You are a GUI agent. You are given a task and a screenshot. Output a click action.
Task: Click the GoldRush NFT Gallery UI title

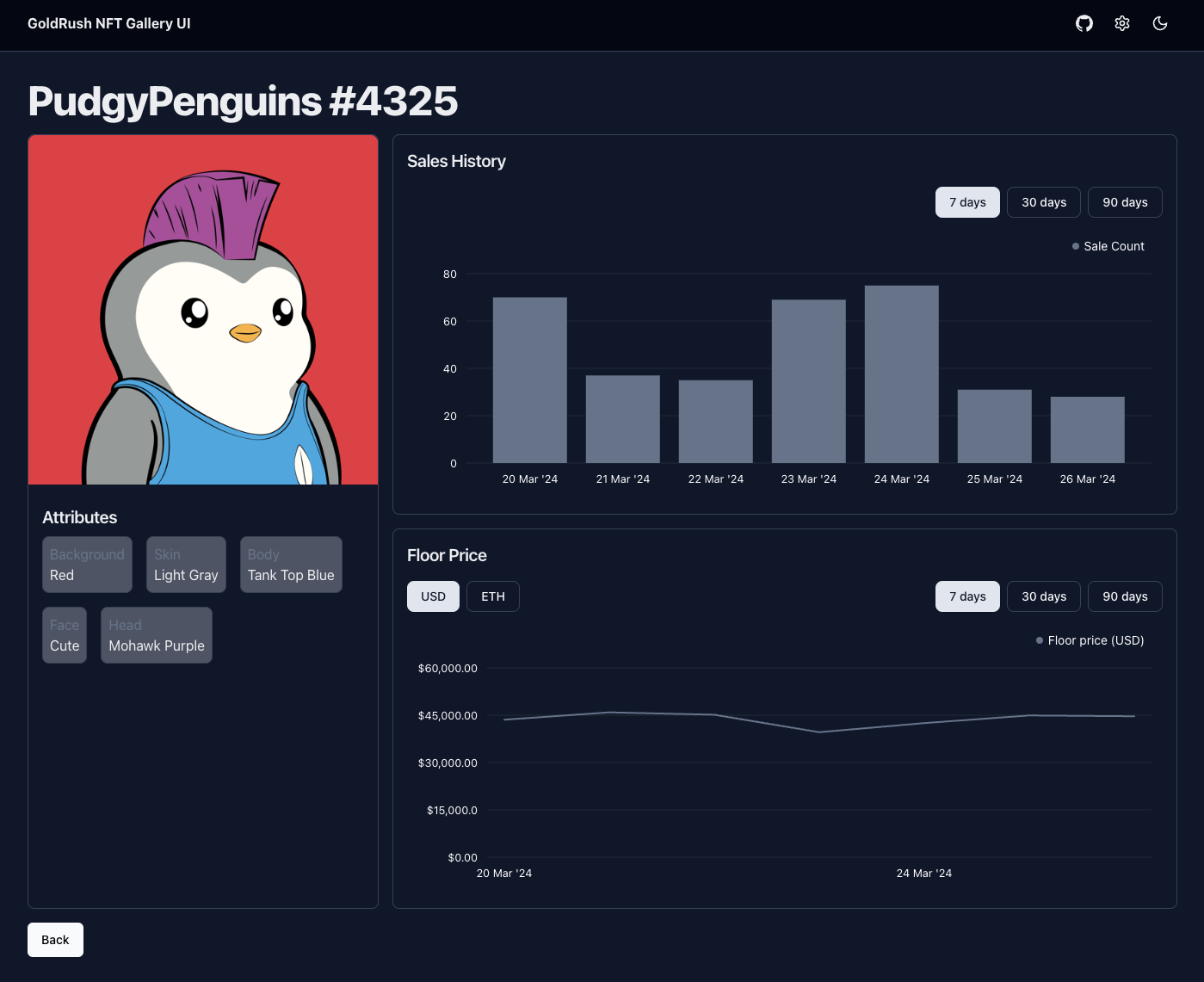click(x=109, y=23)
